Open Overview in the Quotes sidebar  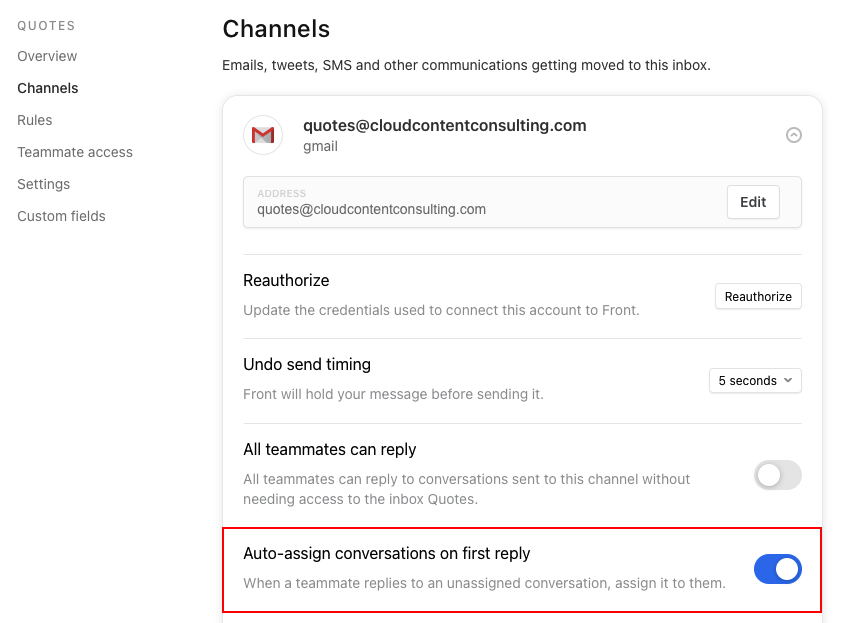47,56
